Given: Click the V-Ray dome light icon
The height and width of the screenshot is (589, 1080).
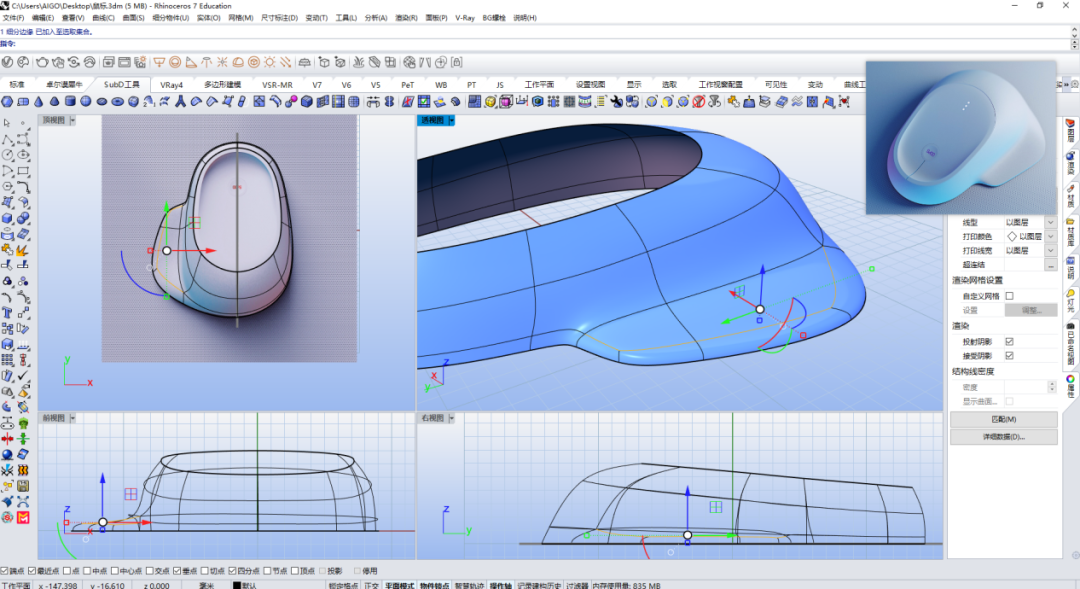Looking at the screenshot, I should click(x=238, y=62).
